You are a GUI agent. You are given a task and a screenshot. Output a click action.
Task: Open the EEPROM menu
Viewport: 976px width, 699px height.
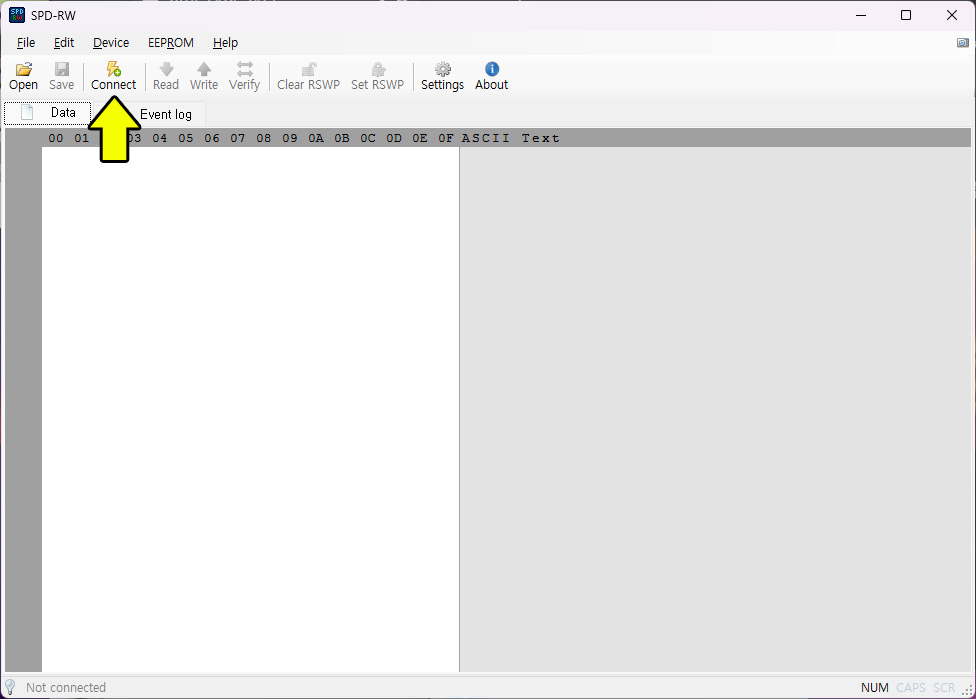[x=171, y=43]
